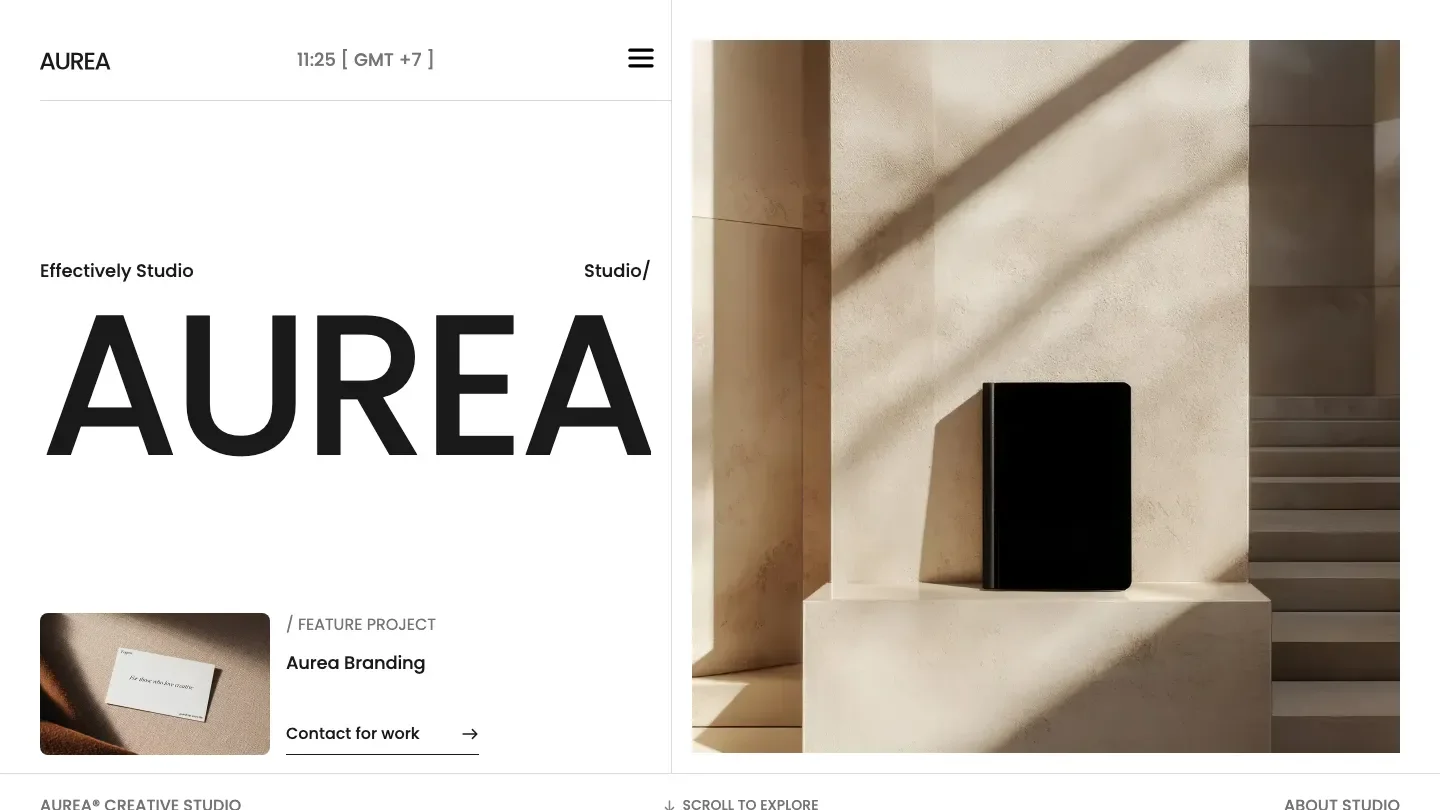Click the Studio/ label

617,271
